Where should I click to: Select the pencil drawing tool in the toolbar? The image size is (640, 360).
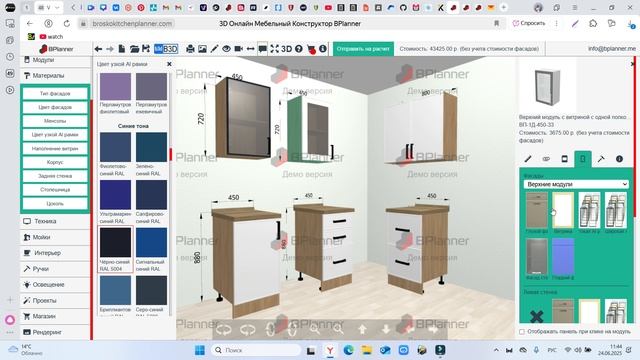pyautogui.click(x=214, y=49)
